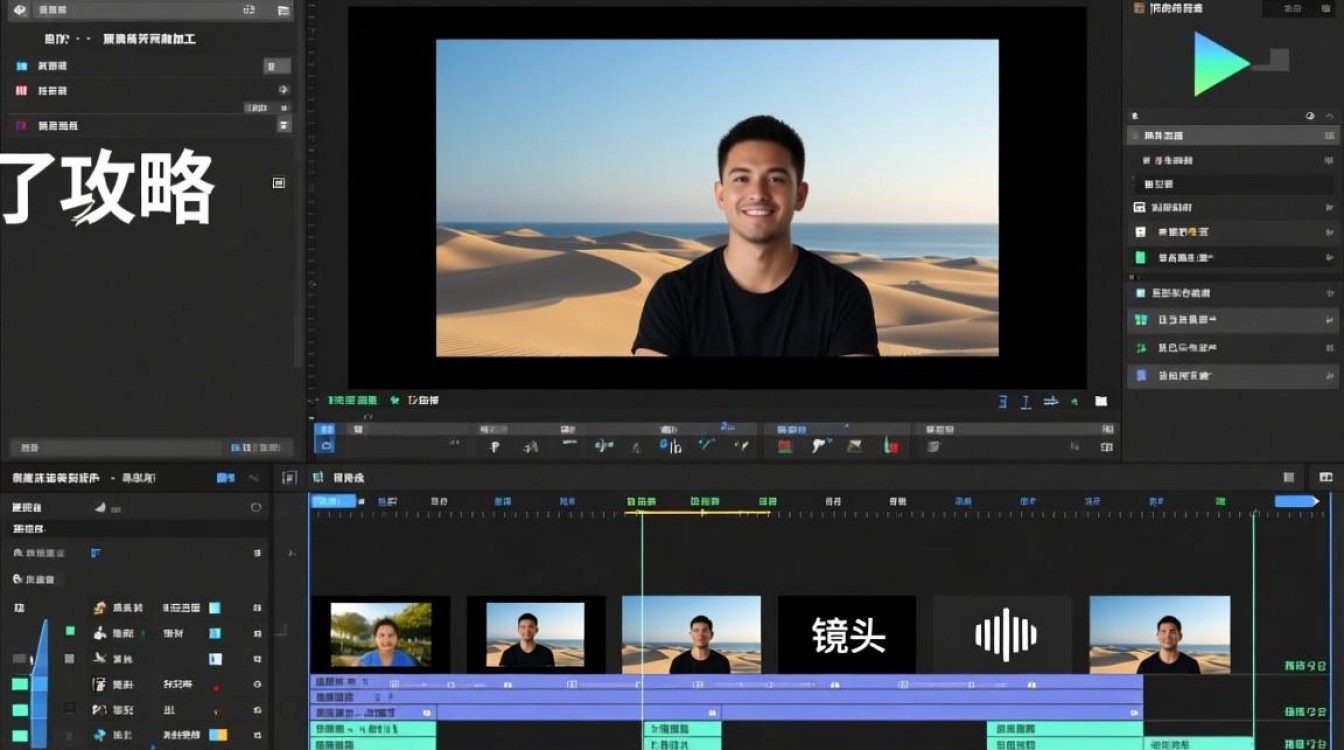This screenshot has width=1344, height=750.
Task: Click the orange figure icon in the track list
Action: click(99, 608)
